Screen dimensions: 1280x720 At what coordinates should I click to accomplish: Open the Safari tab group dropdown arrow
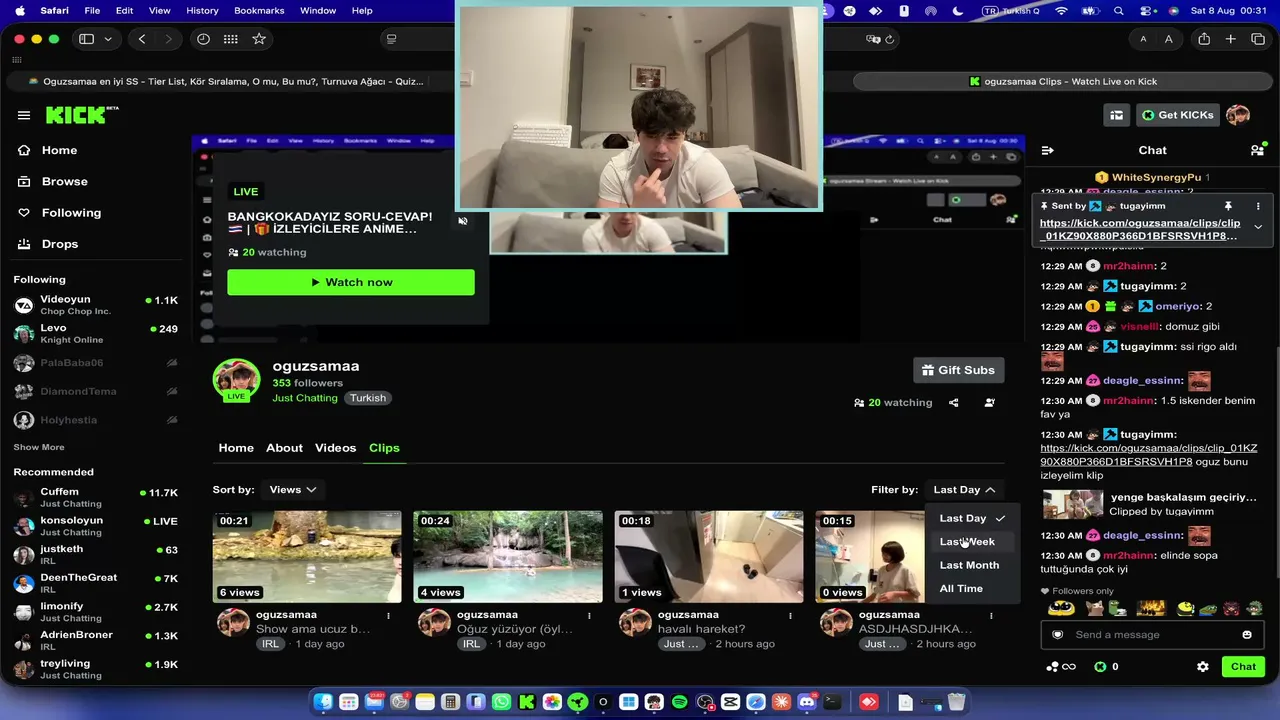108,39
